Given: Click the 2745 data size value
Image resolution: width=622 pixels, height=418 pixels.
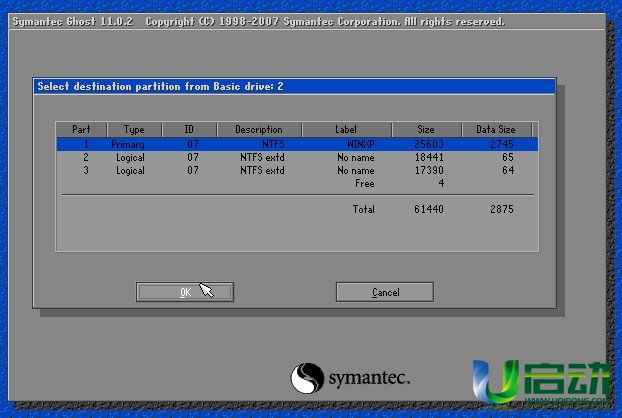Looking at the screenshot, I should [x=502, y=144].
